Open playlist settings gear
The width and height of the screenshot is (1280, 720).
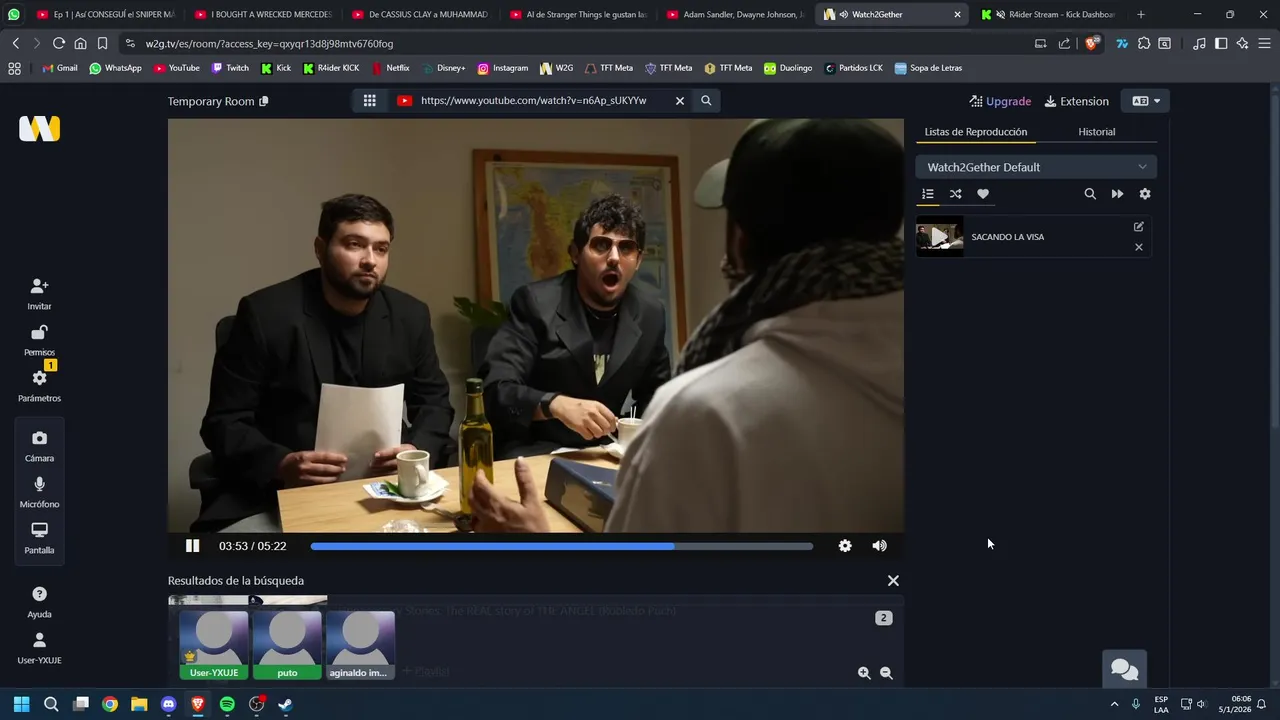(x=1145, y=194)
